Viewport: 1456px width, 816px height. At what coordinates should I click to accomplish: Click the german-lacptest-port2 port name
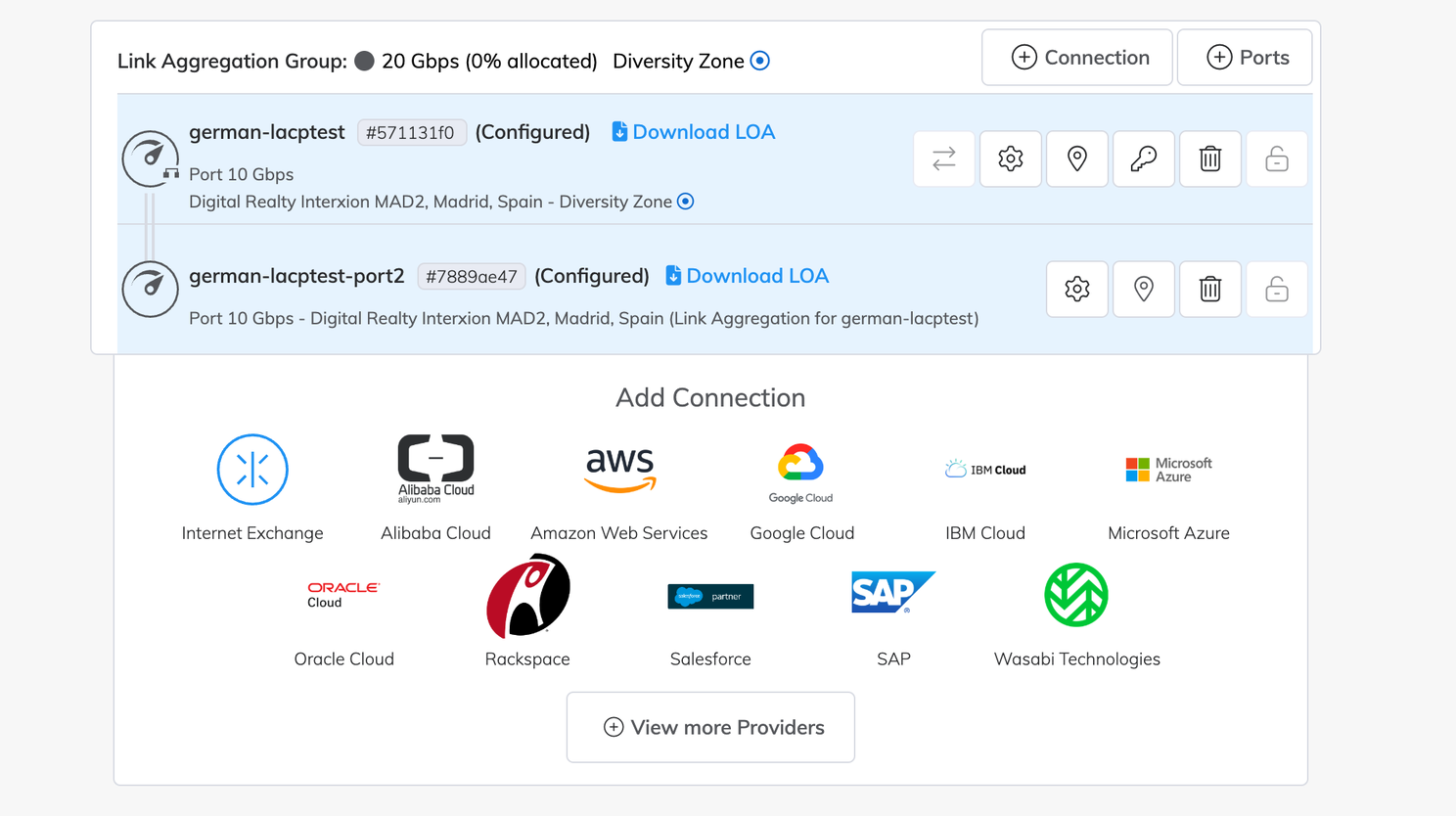(x=296, y=276)
